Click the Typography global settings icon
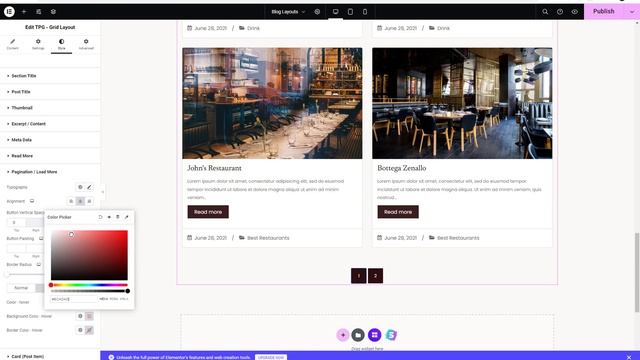Image resolution: width=640 pixels, height=360 pixels. coord(80,187)
